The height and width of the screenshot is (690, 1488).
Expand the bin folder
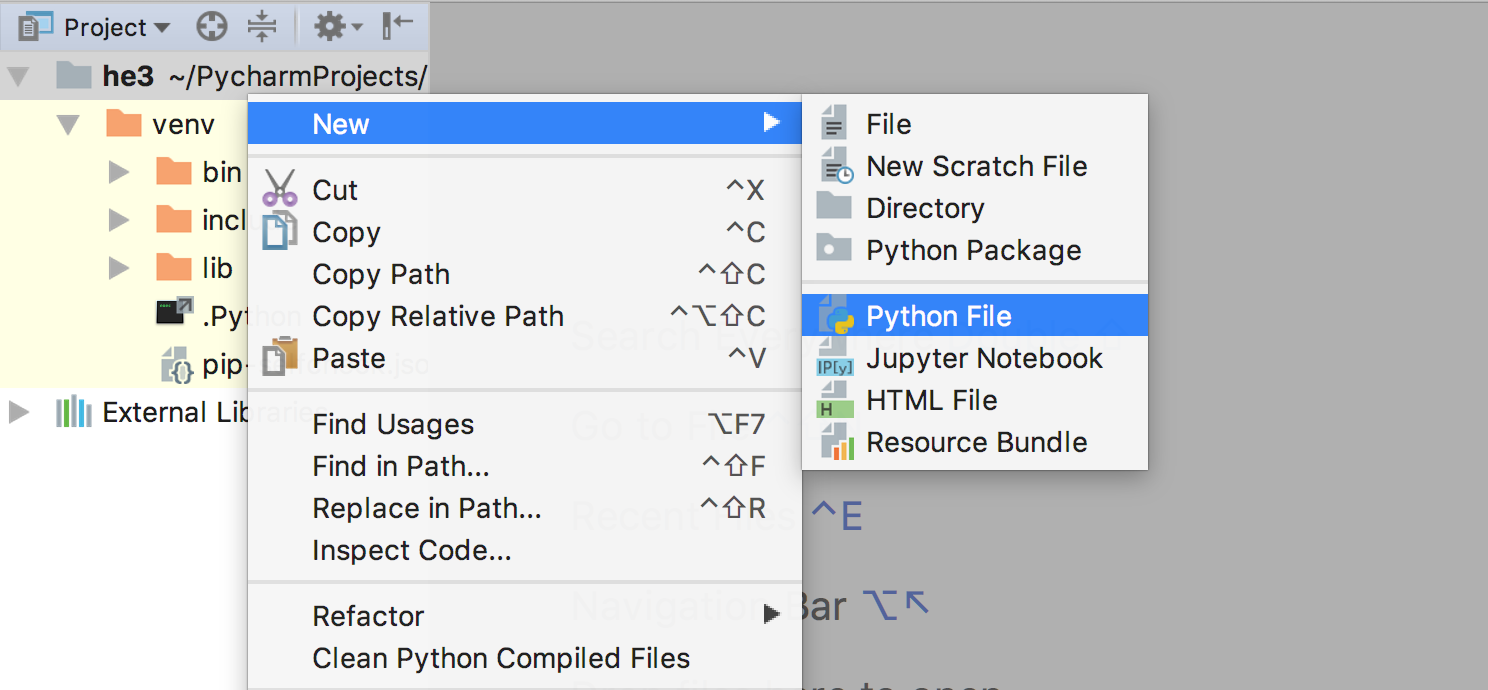coord(119,172)
